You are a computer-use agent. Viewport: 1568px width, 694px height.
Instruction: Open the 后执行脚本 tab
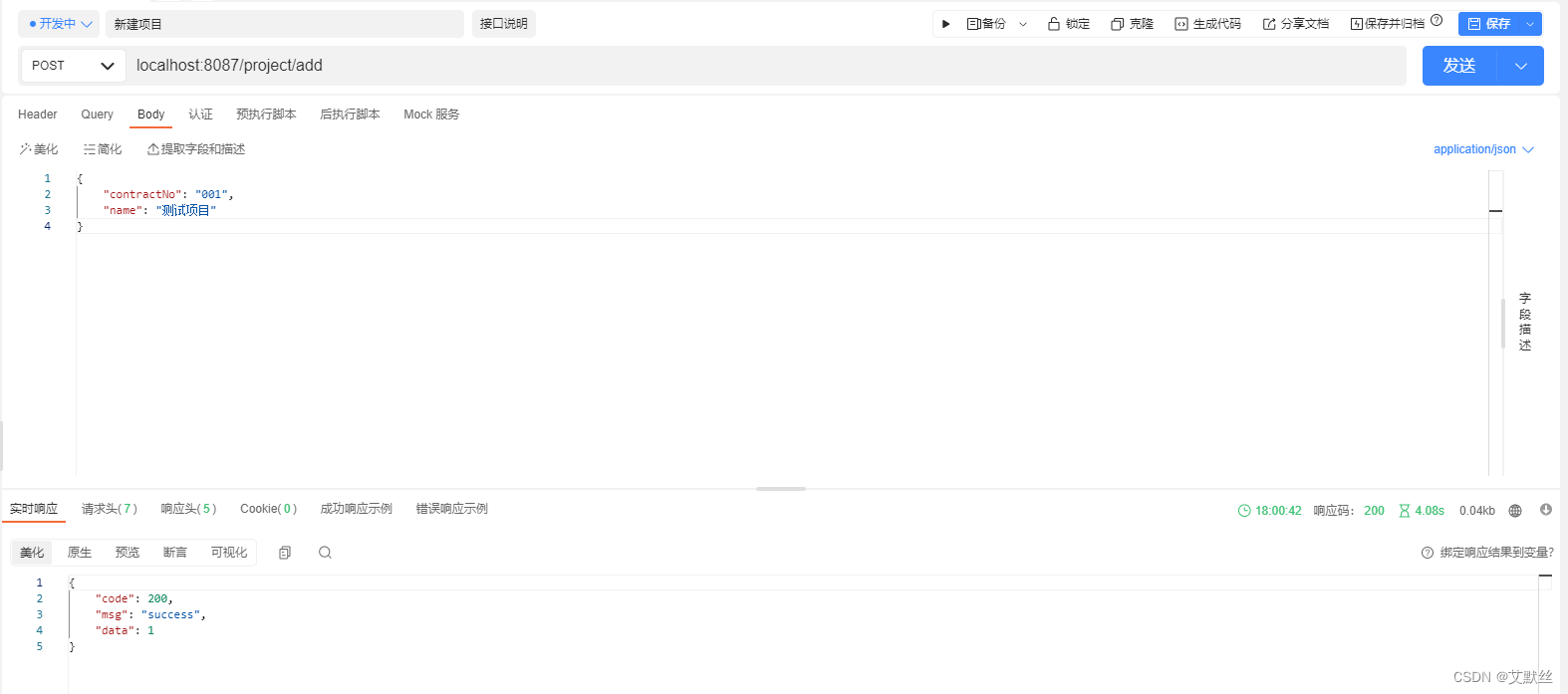(350, 115)
